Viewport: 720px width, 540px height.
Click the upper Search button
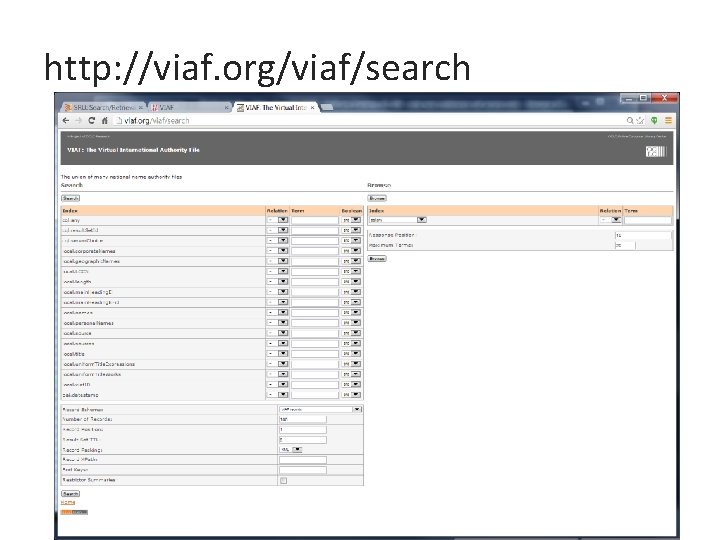[x=70, y=198]
